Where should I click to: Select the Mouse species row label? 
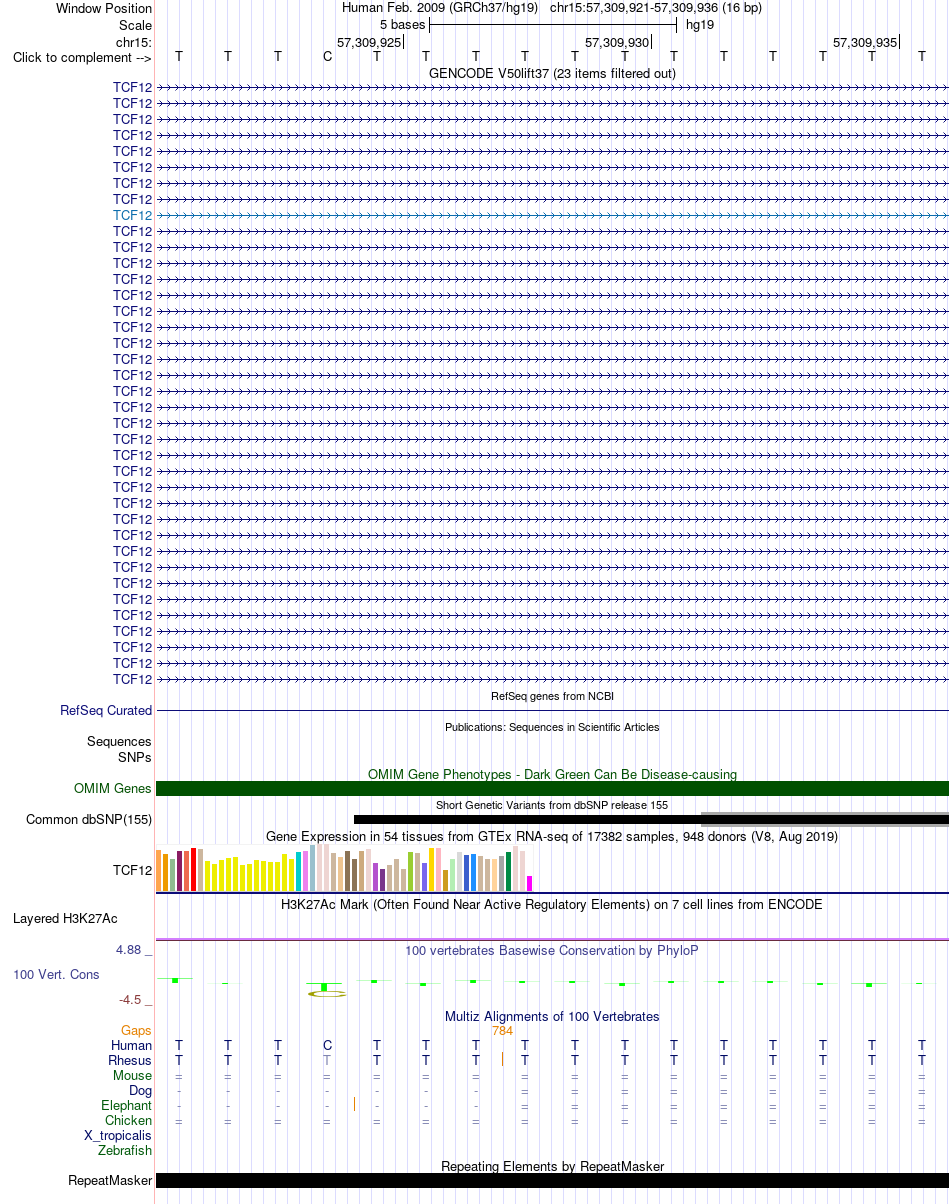click(133, 1075)
